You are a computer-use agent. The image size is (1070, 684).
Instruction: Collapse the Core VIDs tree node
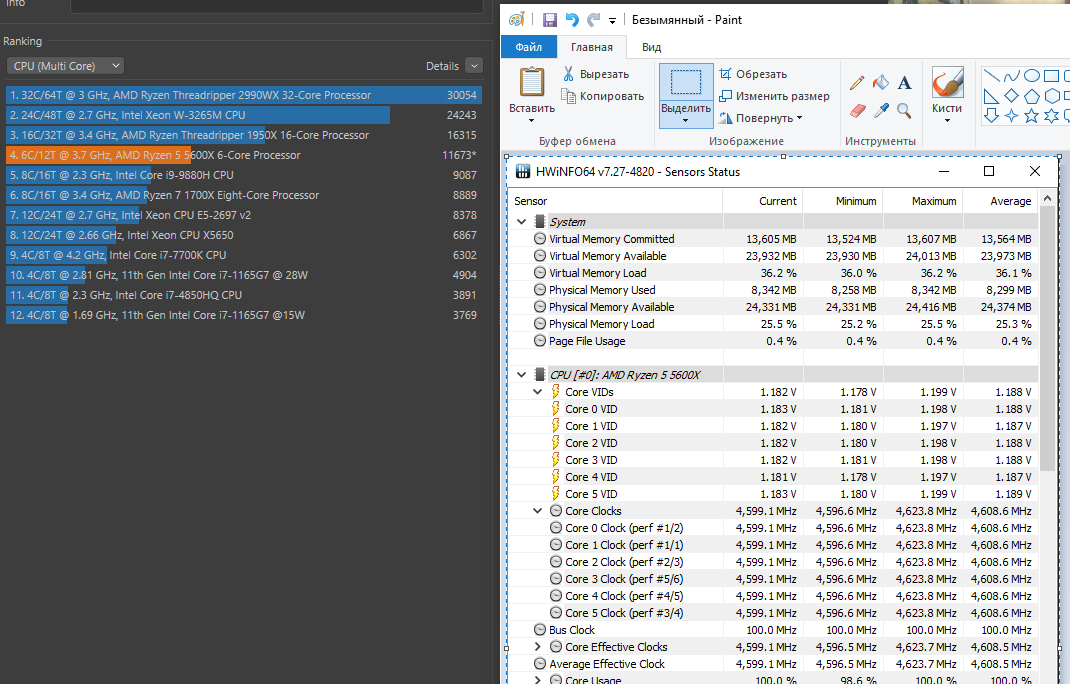538,392
